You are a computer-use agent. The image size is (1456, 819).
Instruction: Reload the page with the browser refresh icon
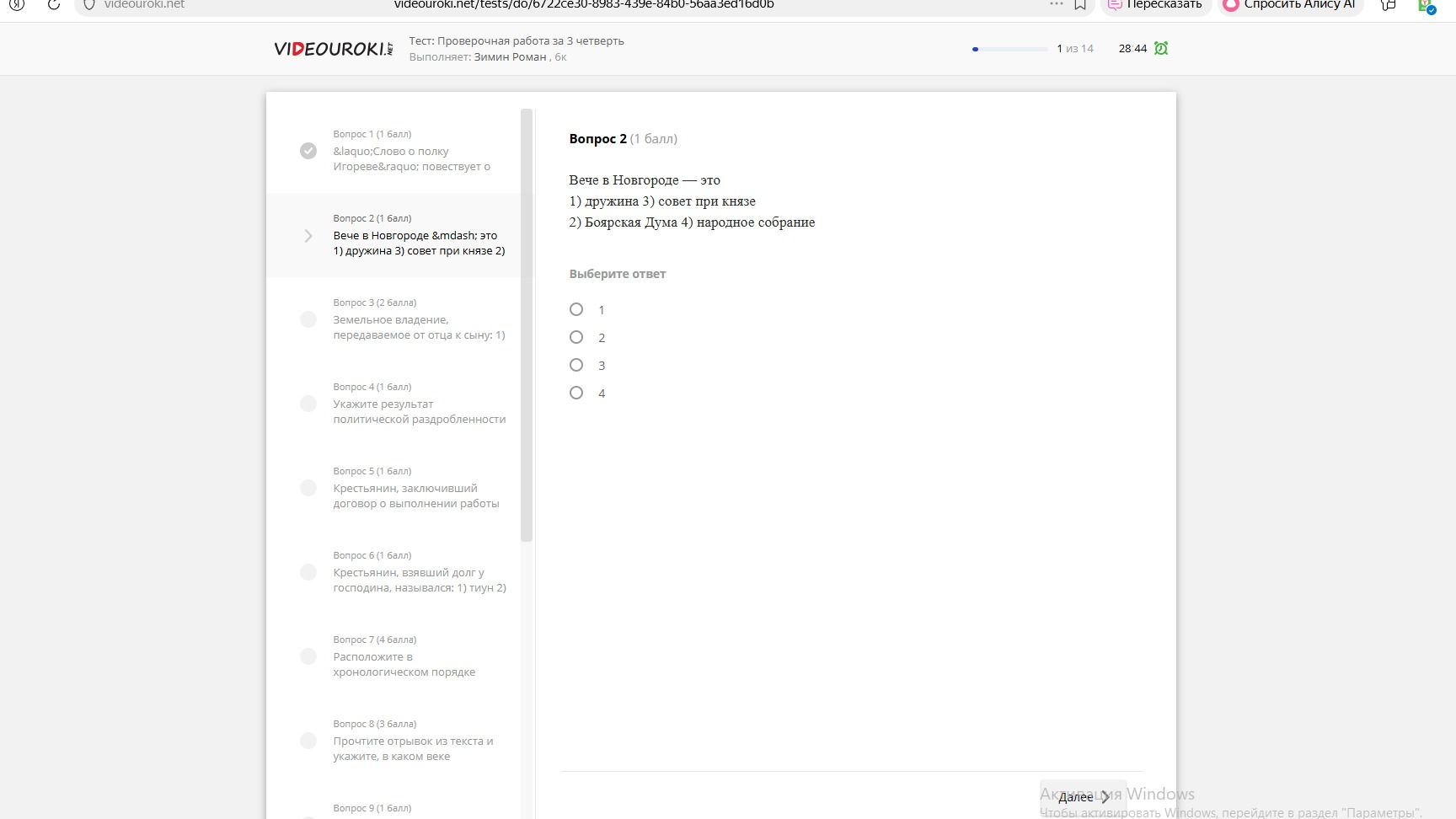(x=53, y=4)
